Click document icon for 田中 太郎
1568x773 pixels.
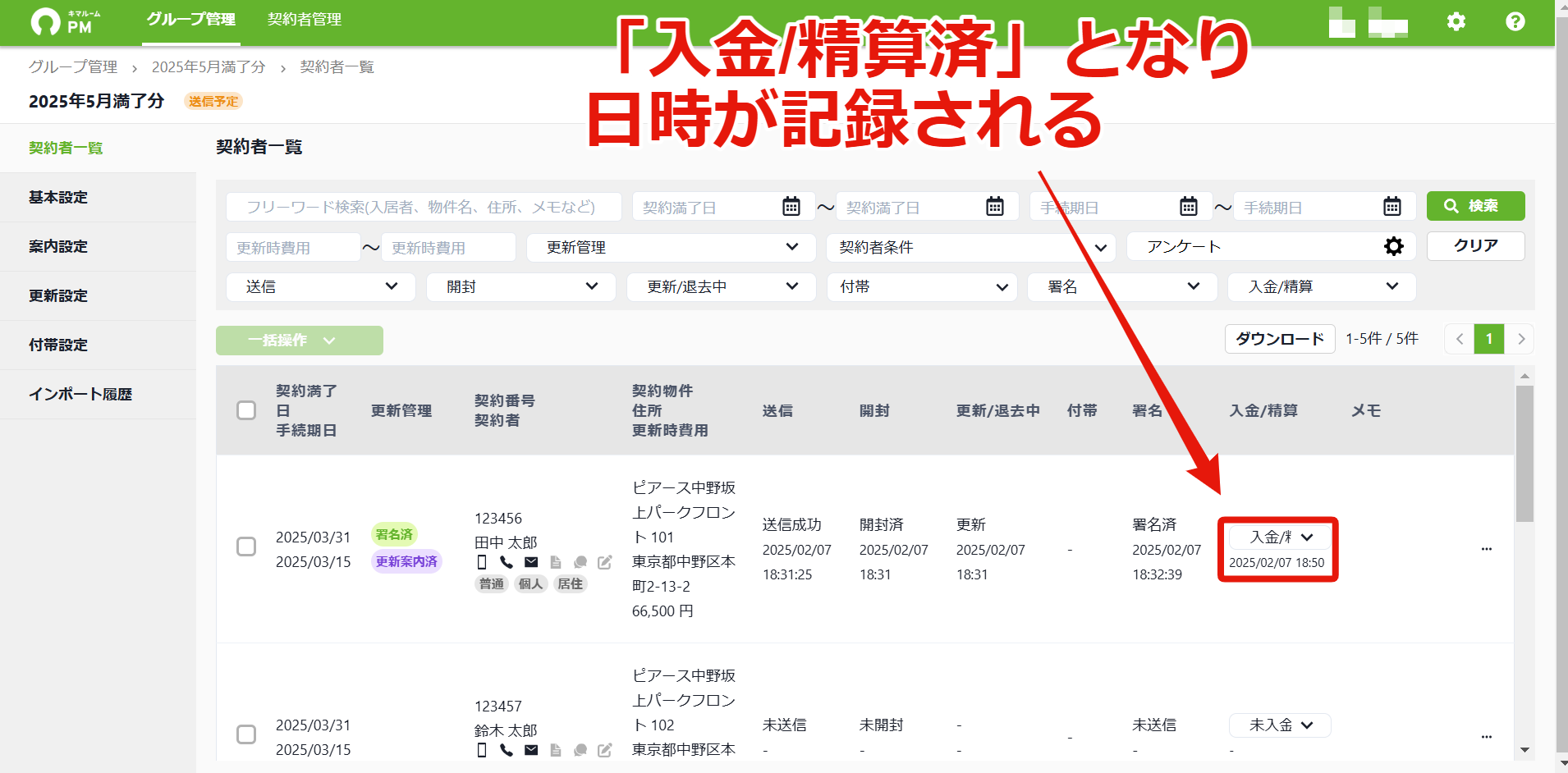(556, 562)
